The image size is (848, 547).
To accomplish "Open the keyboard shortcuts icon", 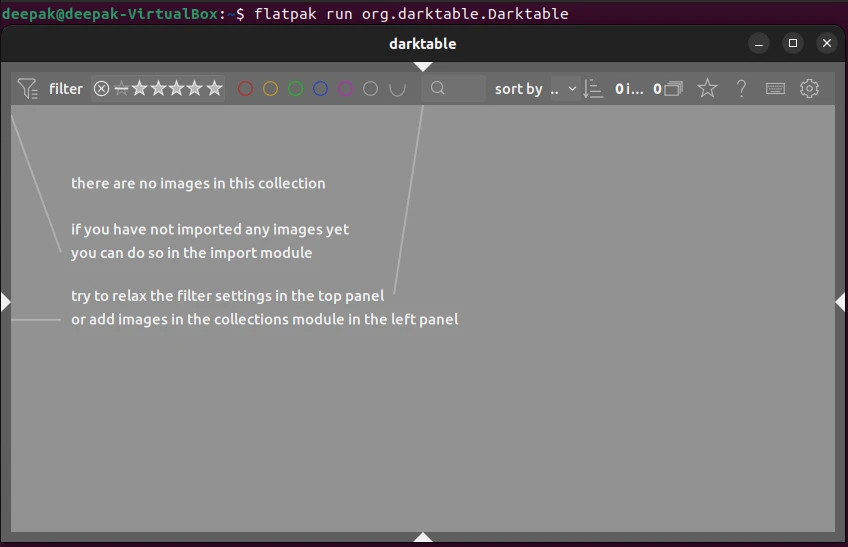I will tap(775, 89).
